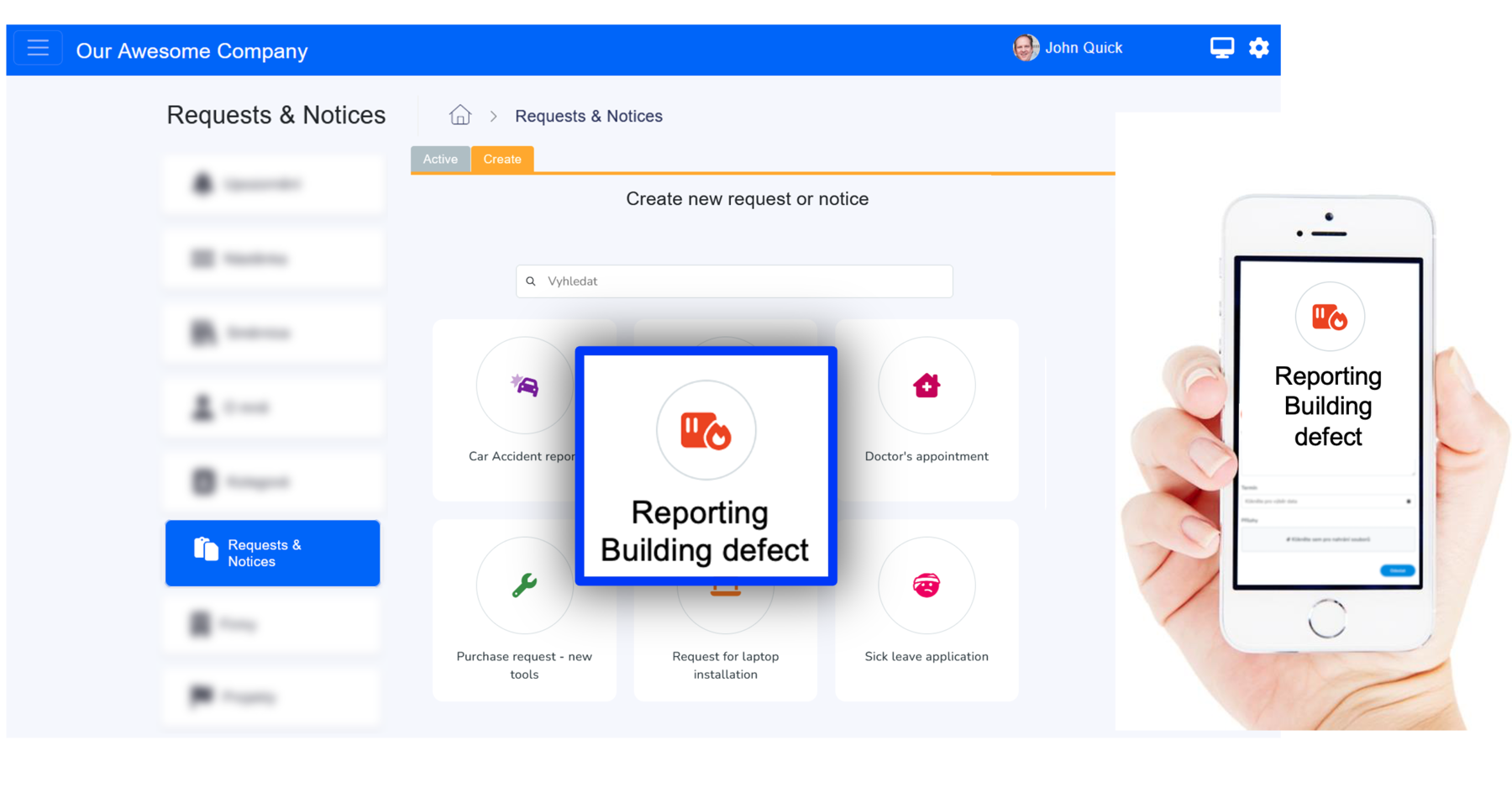The image size is (1512, 798).
Task: Click the search magnifier icon
Action: tap(531, 281)
